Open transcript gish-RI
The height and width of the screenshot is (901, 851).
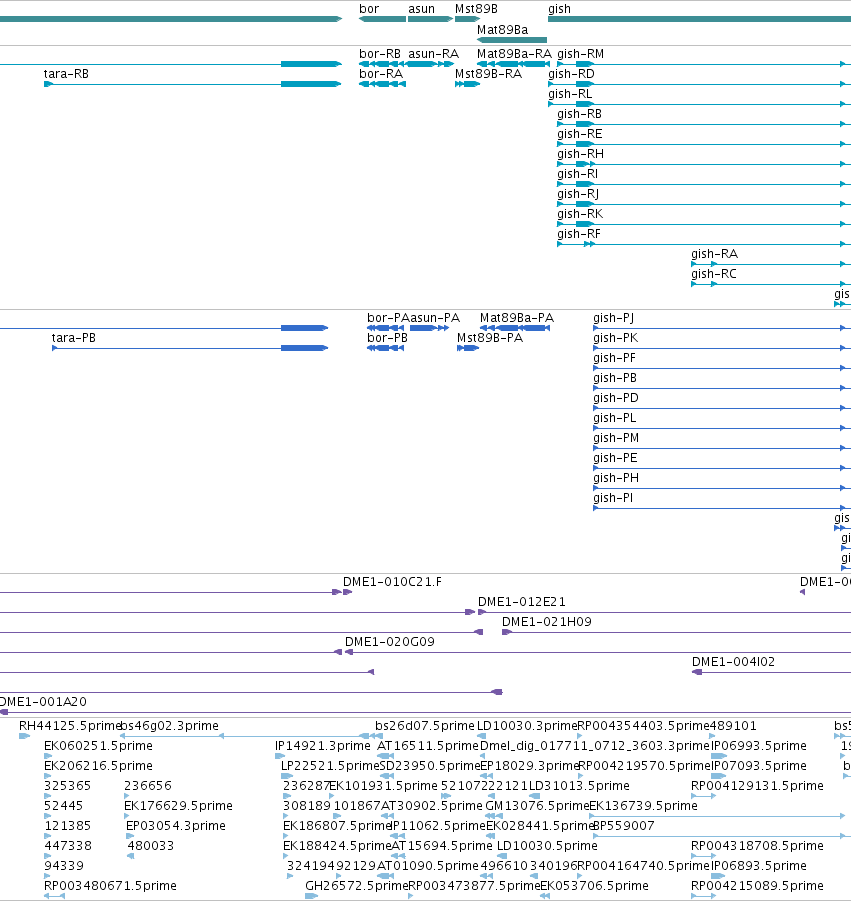(577, 174)
